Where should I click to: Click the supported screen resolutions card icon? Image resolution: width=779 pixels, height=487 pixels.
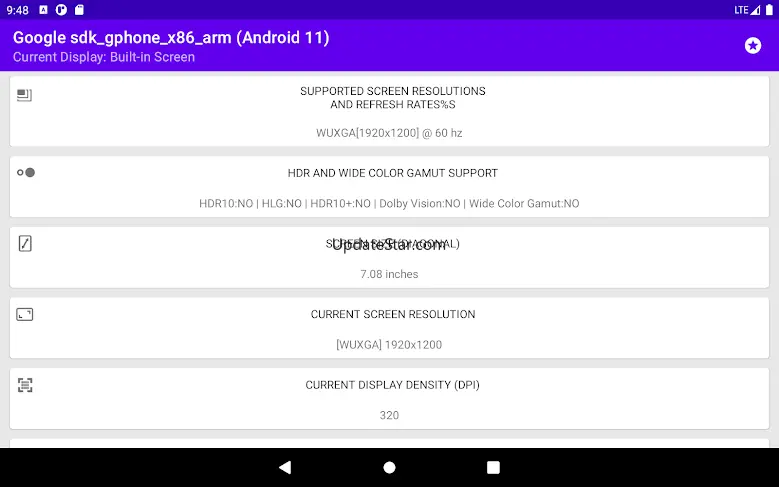point(24,95)
